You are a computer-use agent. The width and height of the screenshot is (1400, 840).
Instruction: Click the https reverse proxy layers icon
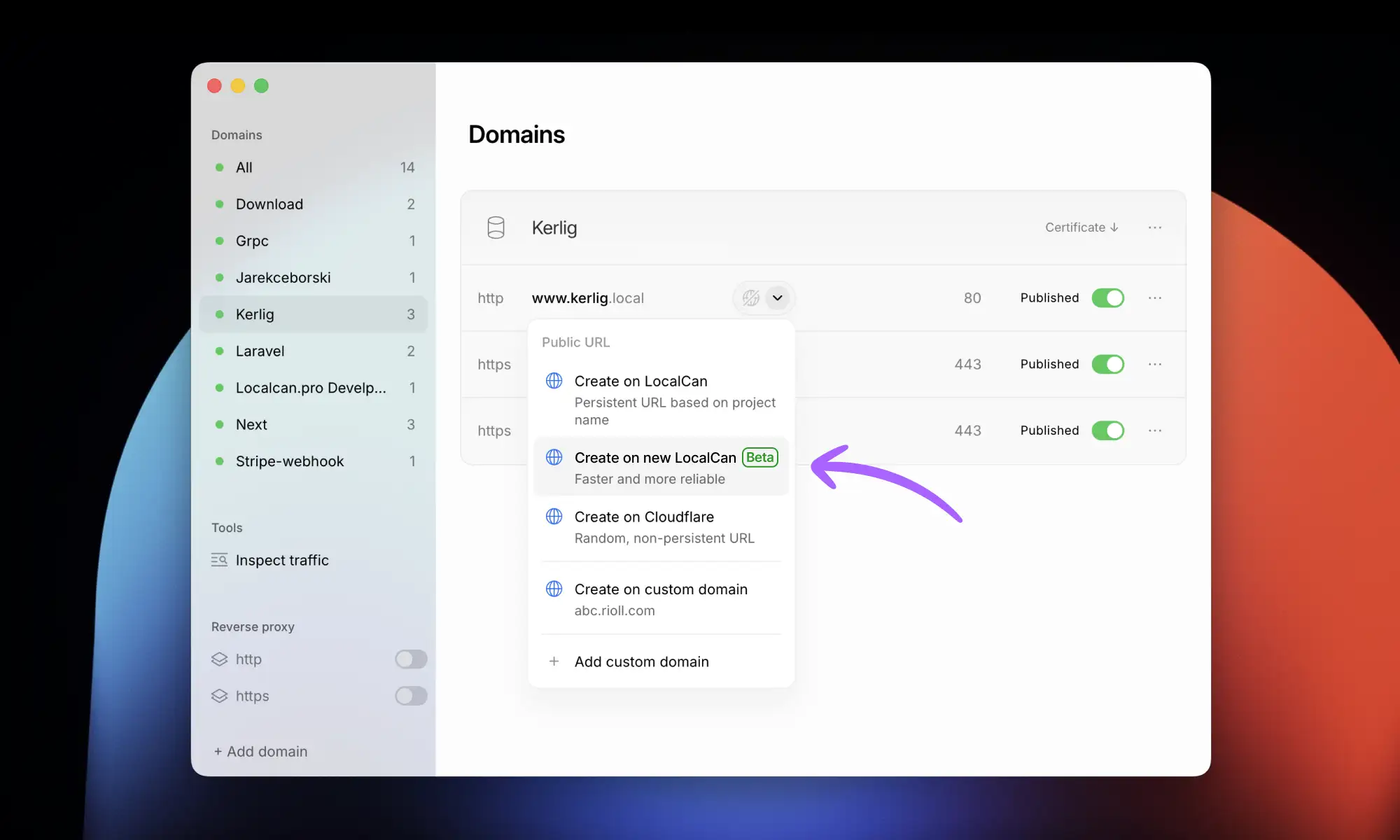220,696
